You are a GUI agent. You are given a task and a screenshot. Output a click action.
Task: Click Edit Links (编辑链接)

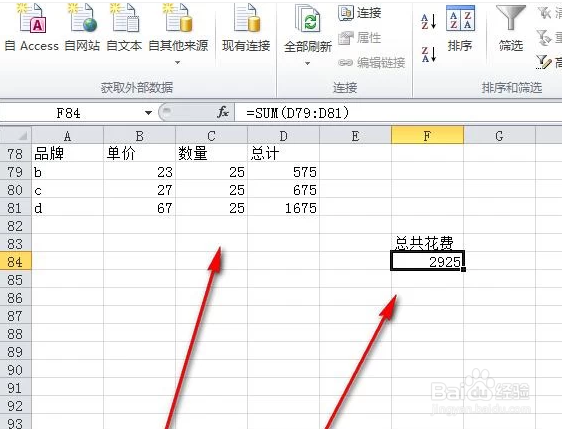click(x=372, y=63)
